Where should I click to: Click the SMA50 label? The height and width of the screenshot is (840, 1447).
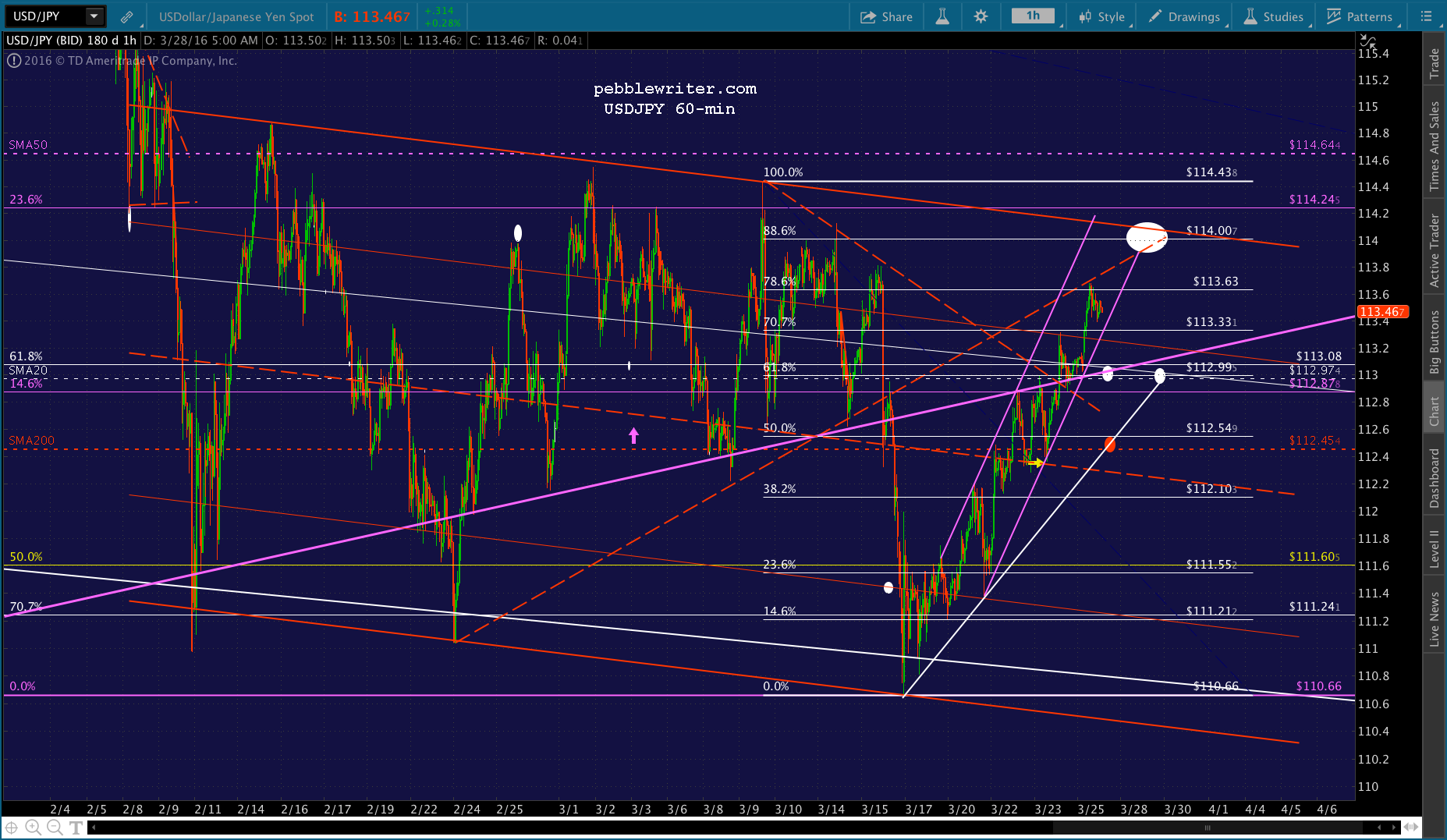point(28,145)
